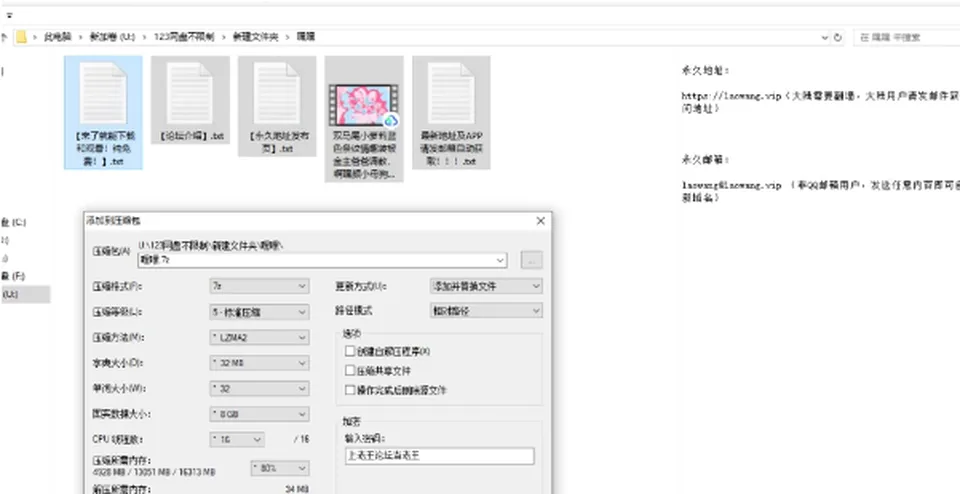The image size is (960, 494).
Task: Click the 输入密码 password input field
Action: (440, 456)
